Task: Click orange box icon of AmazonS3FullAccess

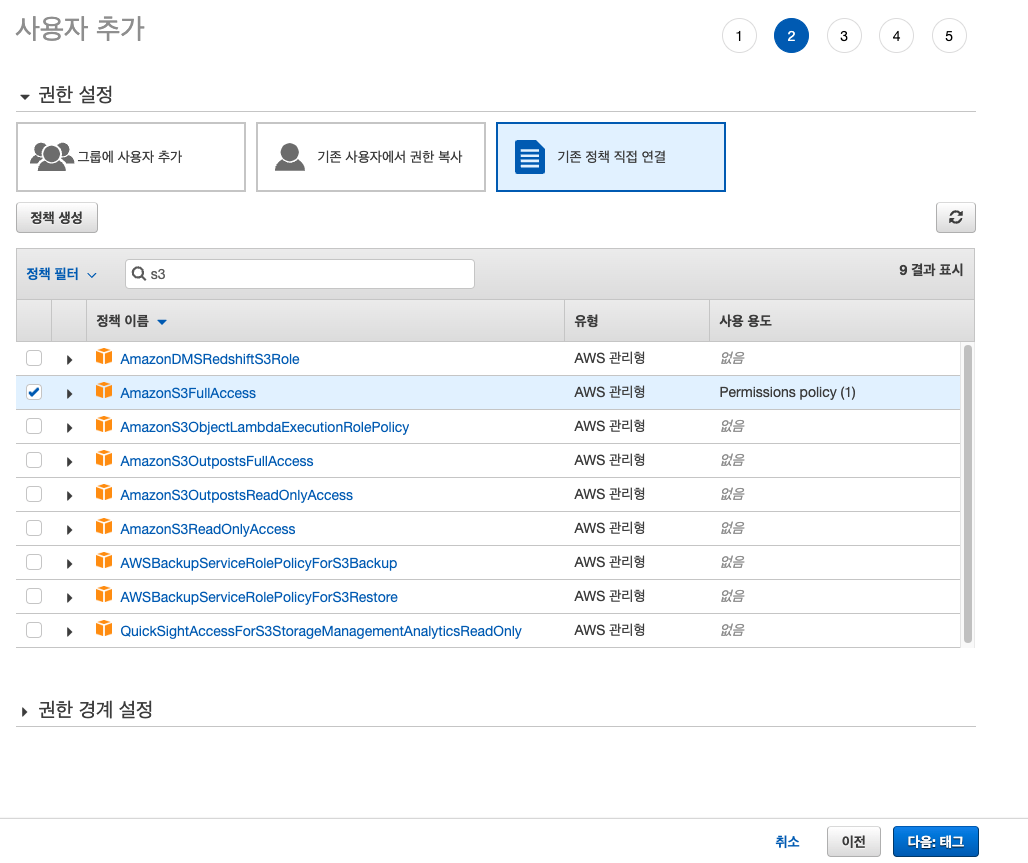Action: (x=104, y=390)
